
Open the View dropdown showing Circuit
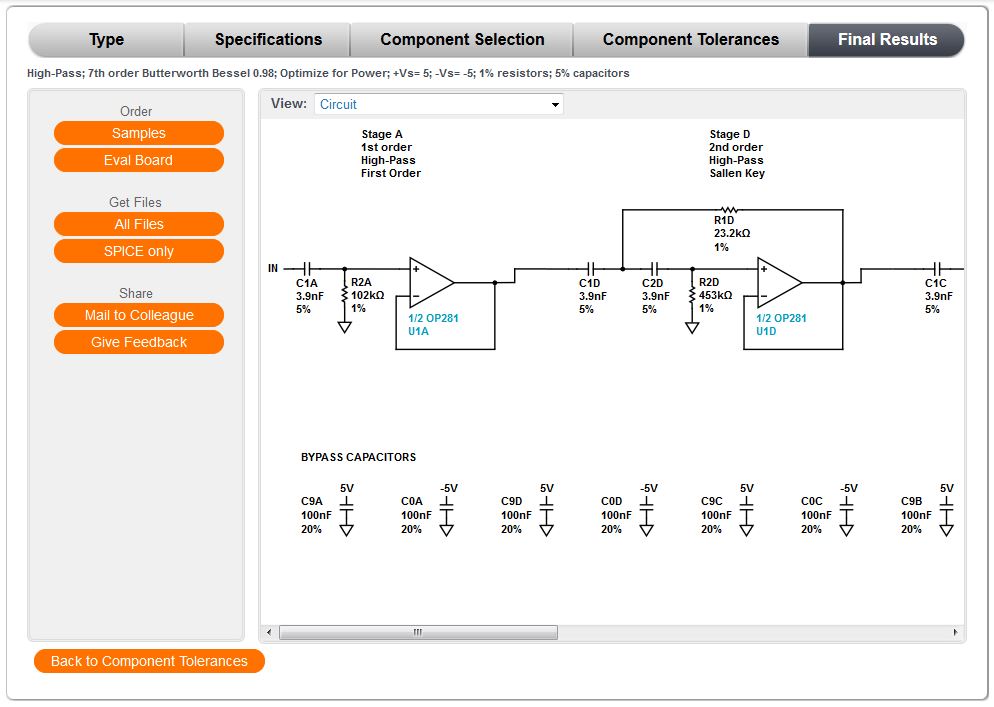tap(438, 104)
